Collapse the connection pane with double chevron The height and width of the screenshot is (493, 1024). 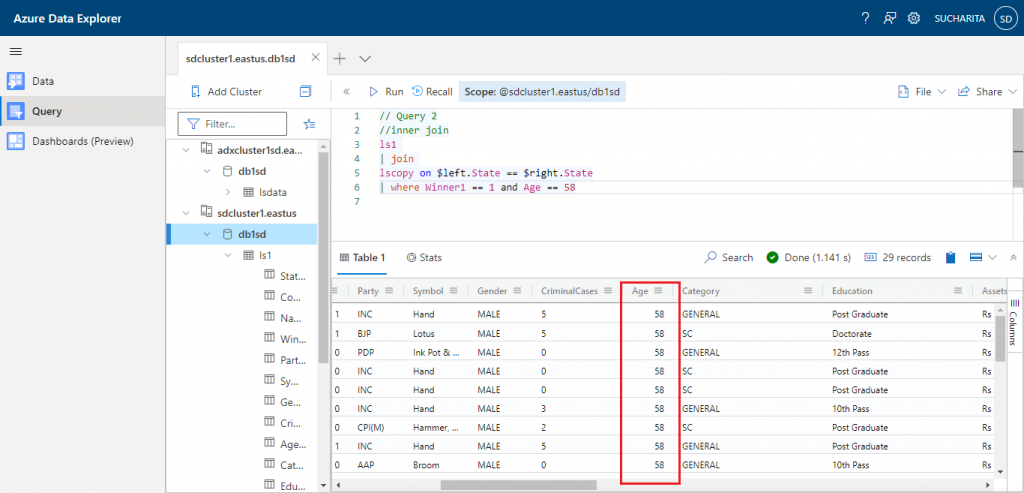[x=346, y=91]
